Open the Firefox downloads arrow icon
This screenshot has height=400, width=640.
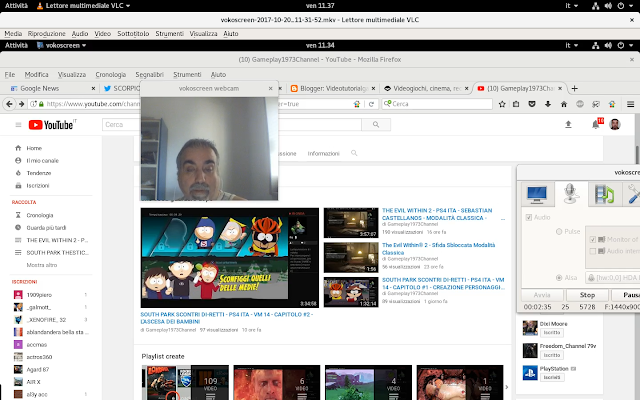pos(548,104)
